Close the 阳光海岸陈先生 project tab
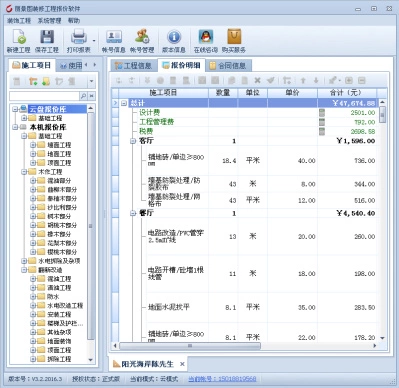 (x=182, y=364)
